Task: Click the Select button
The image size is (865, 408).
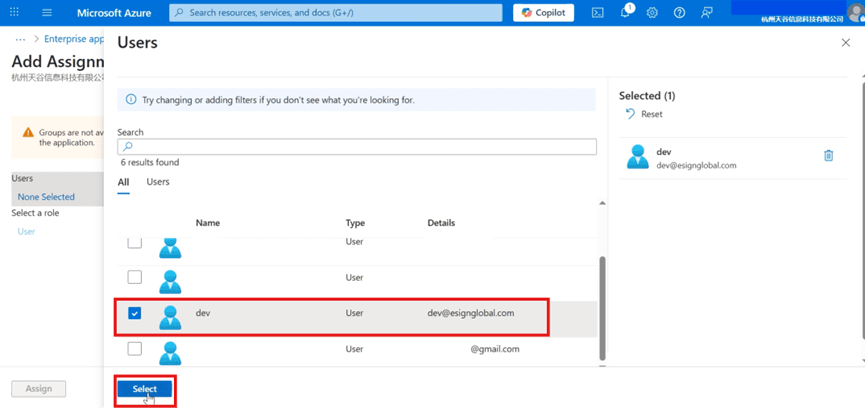Action: click(145, 389)
